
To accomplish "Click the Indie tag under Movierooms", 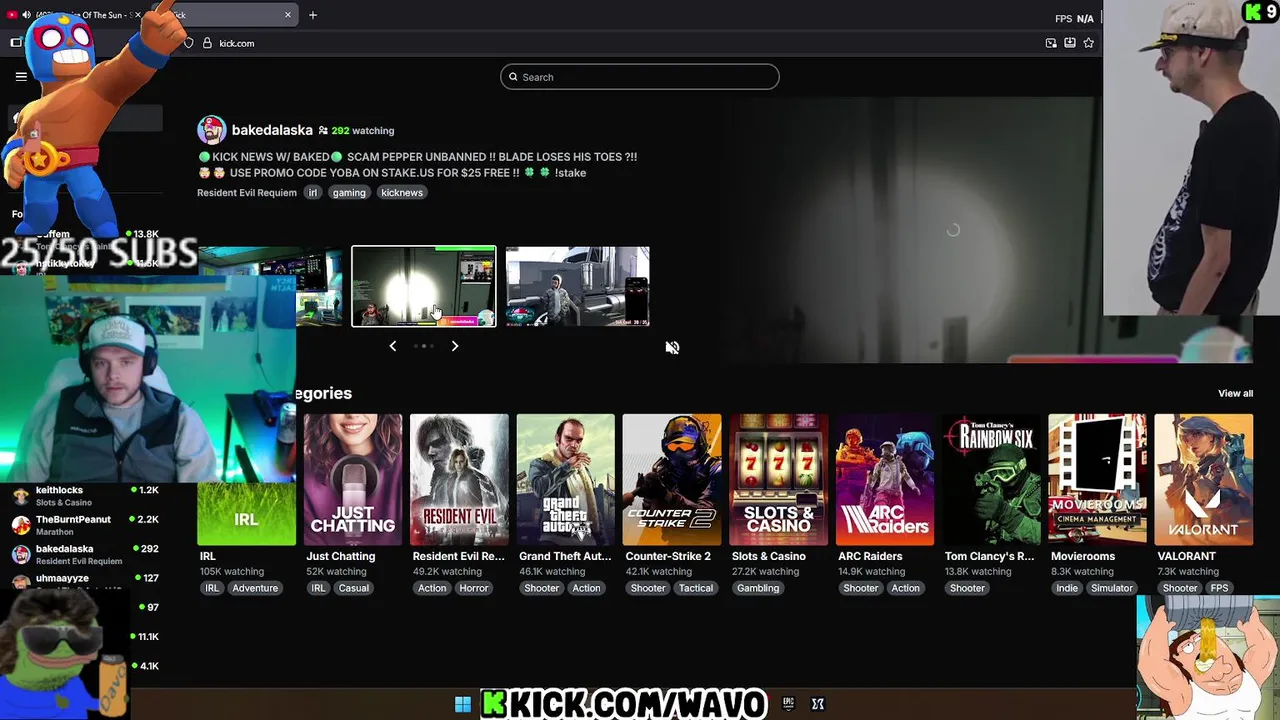I will [1067, 588].
